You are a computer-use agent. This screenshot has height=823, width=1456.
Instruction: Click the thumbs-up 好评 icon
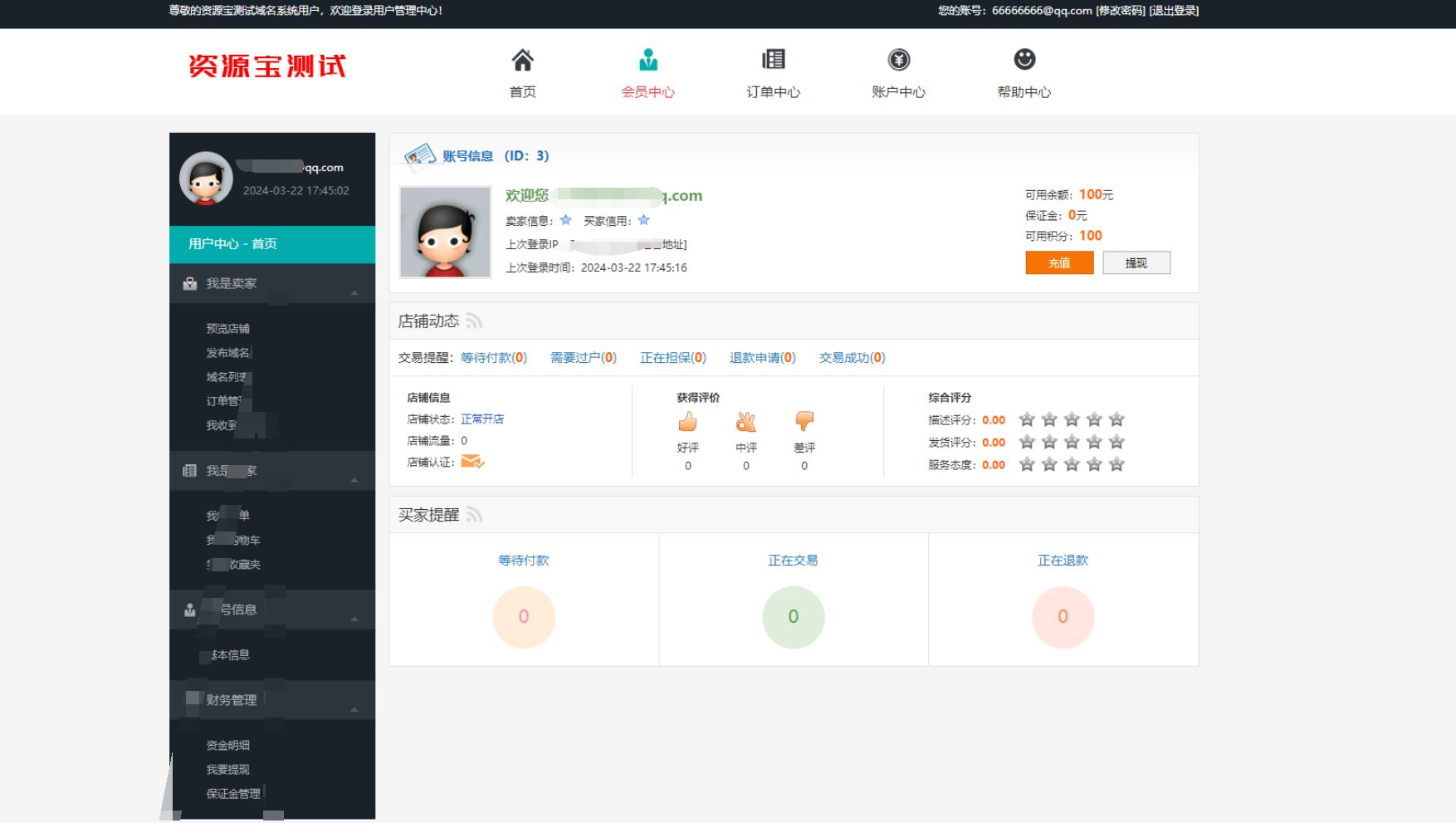687,422
